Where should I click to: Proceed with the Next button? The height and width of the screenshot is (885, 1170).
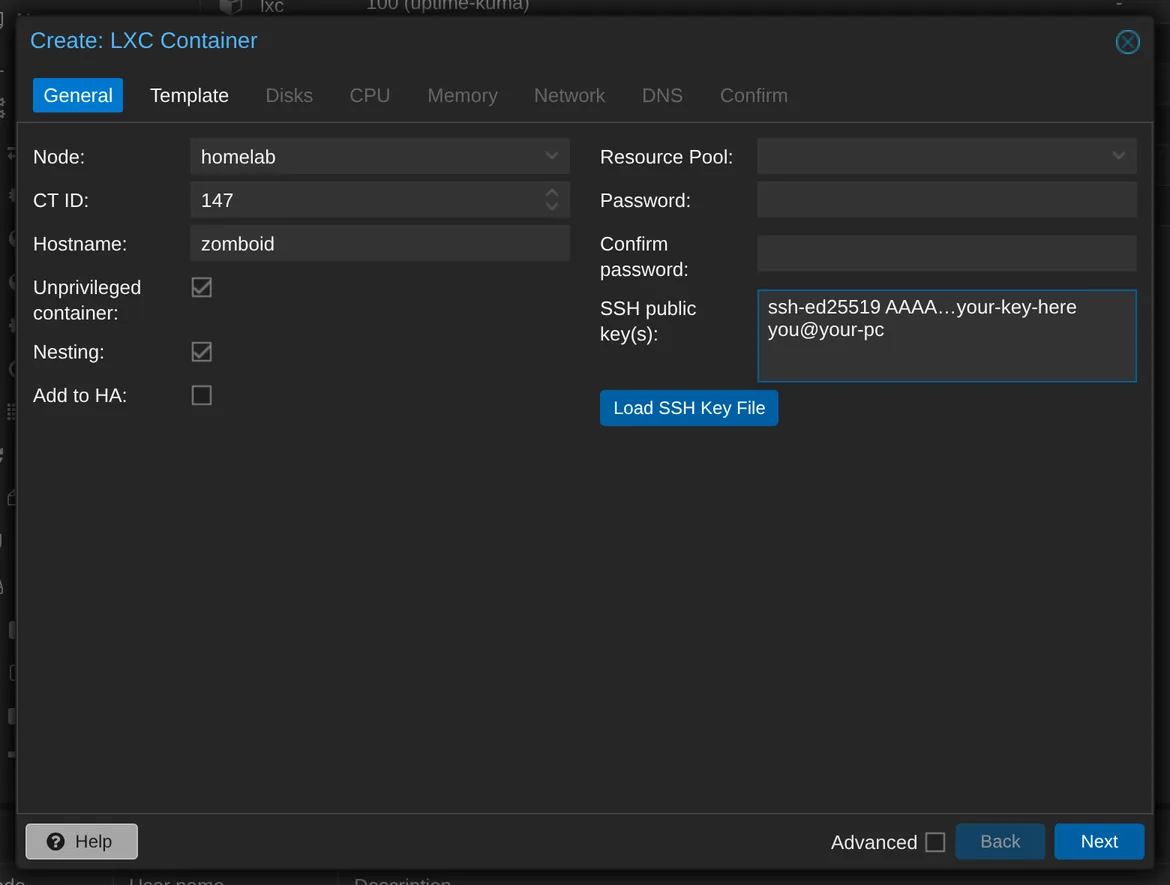pos(1099,842)
